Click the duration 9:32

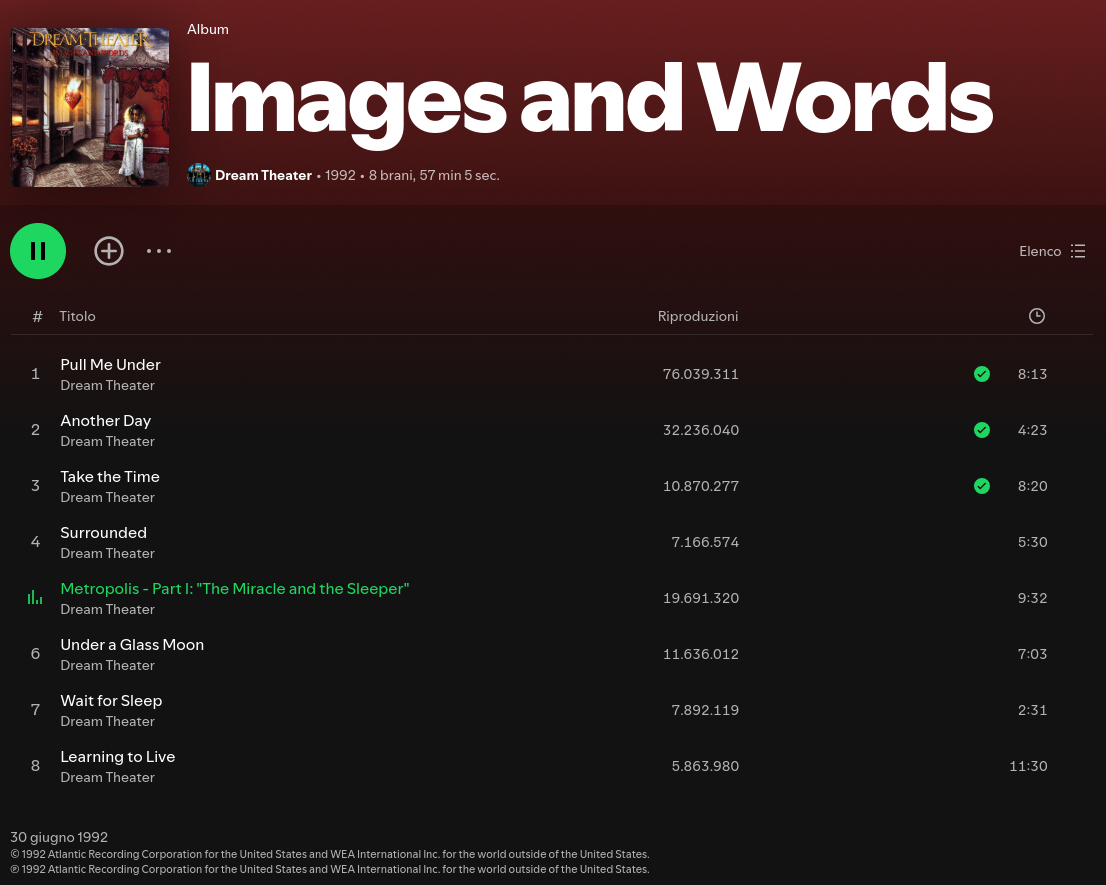(x=1032, y=598)
